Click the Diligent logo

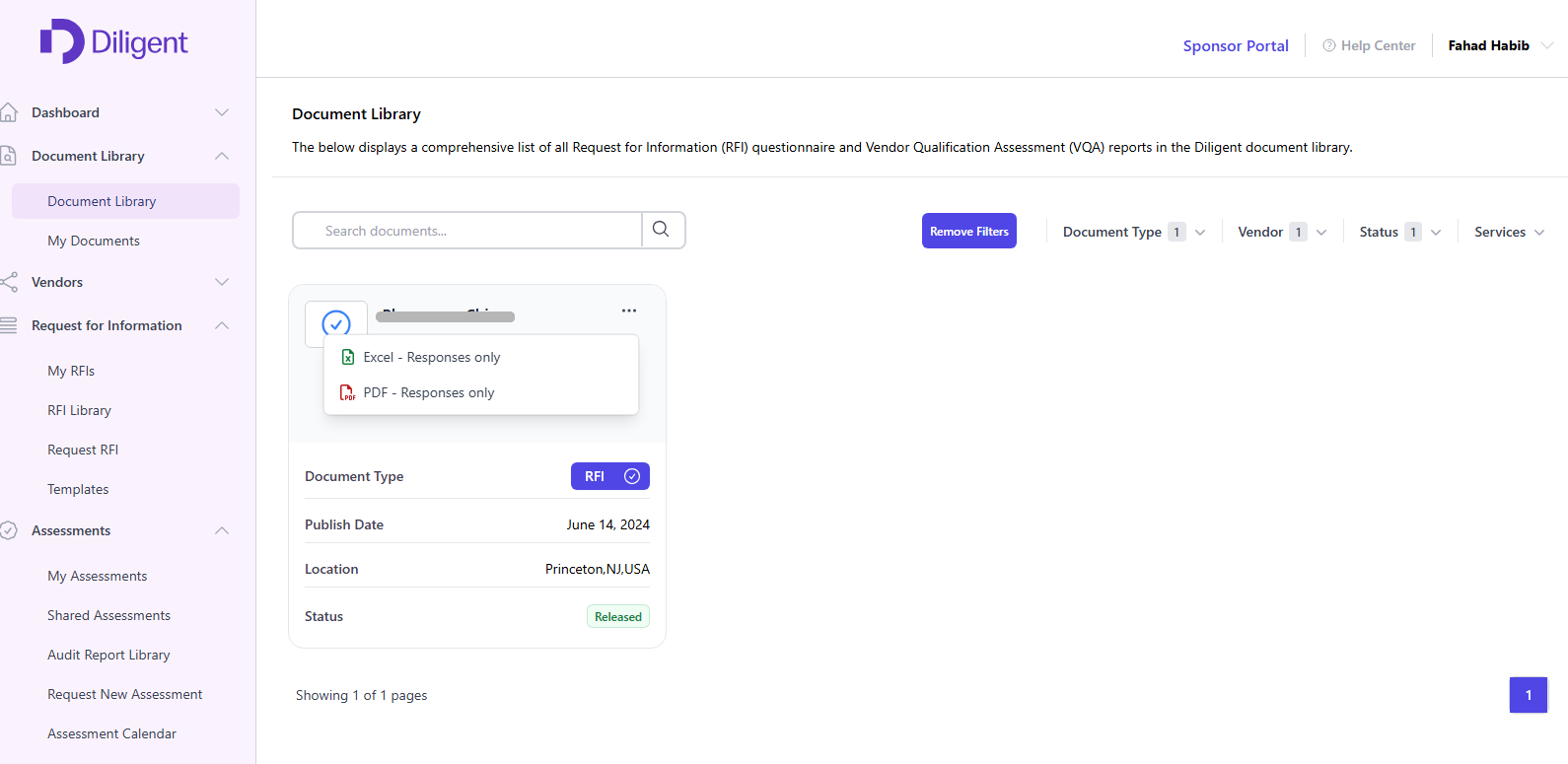click(x=113, y=41)
